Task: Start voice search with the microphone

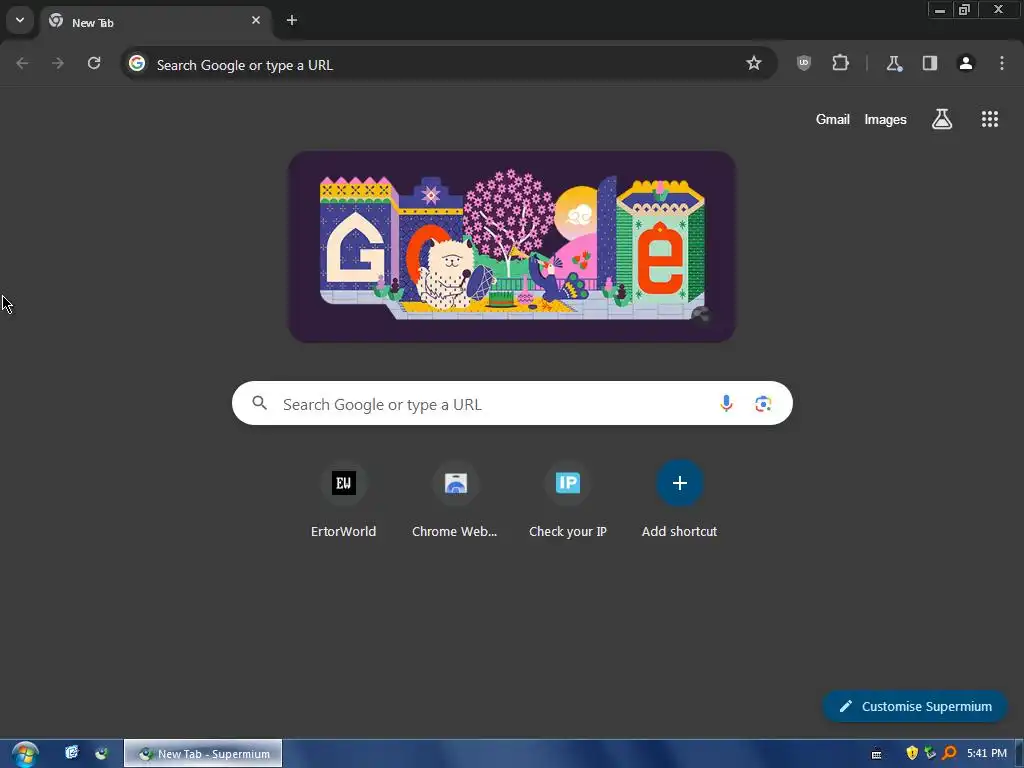Action: tap(726, 404)
